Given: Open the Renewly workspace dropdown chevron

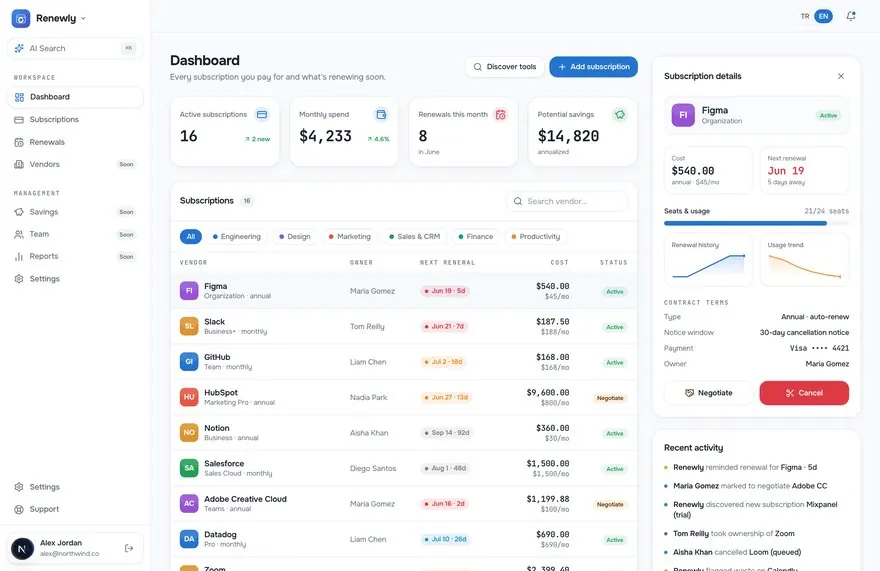Looking at the screenshot, I should pyautogui.click(x=83, y=19).
